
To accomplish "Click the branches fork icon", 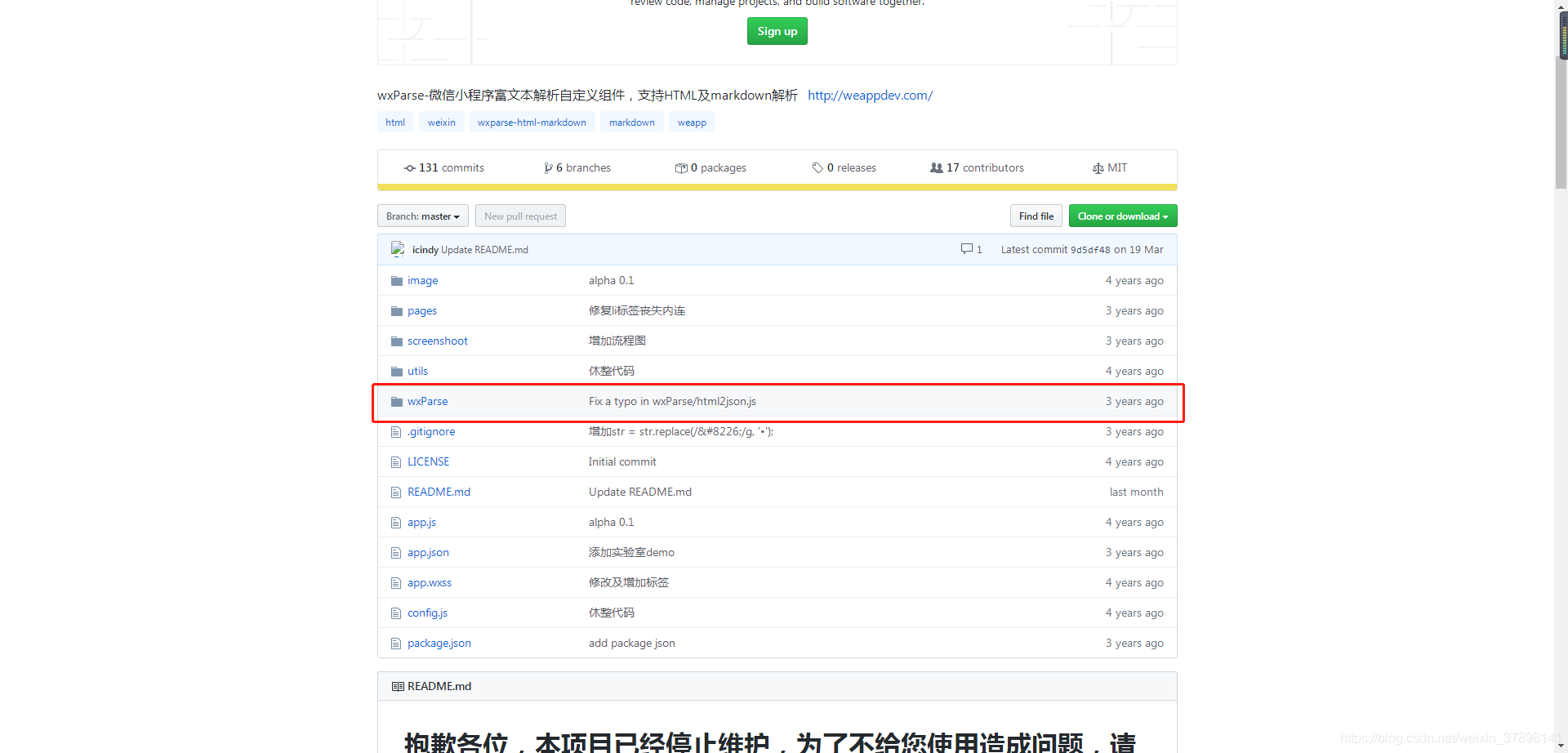I will (x=548, y=168).
